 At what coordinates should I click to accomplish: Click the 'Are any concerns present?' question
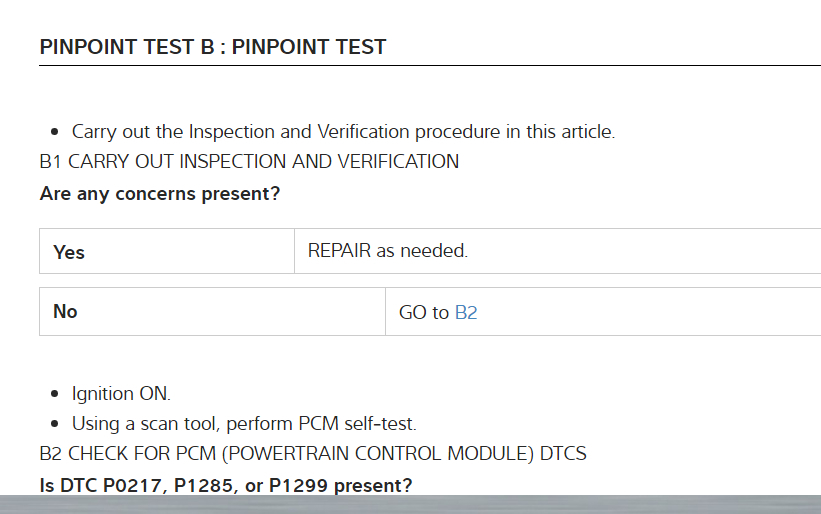click(x=160, y=193)
